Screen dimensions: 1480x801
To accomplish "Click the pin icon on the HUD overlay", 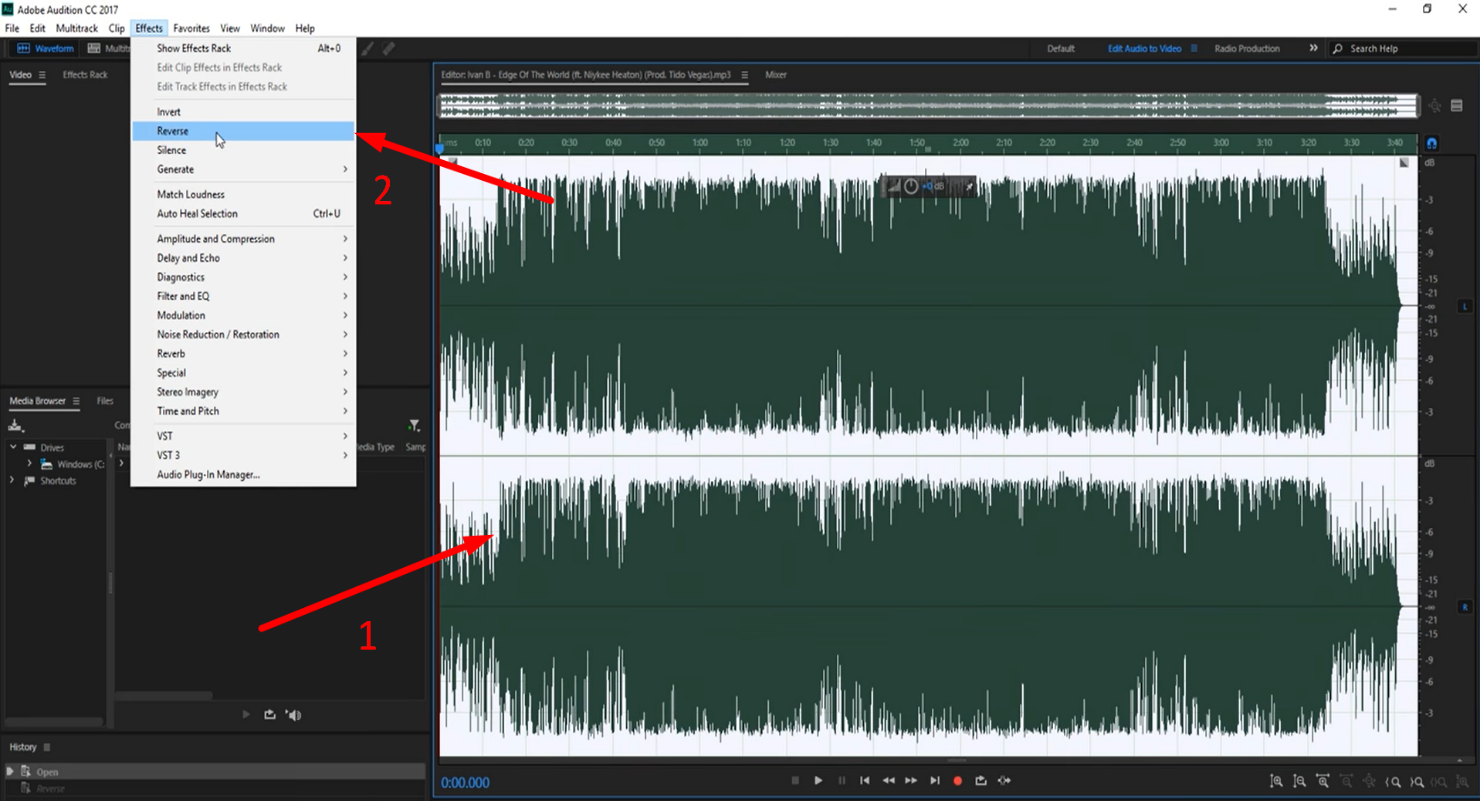I will pyautogui.click(x=969, y=187).
